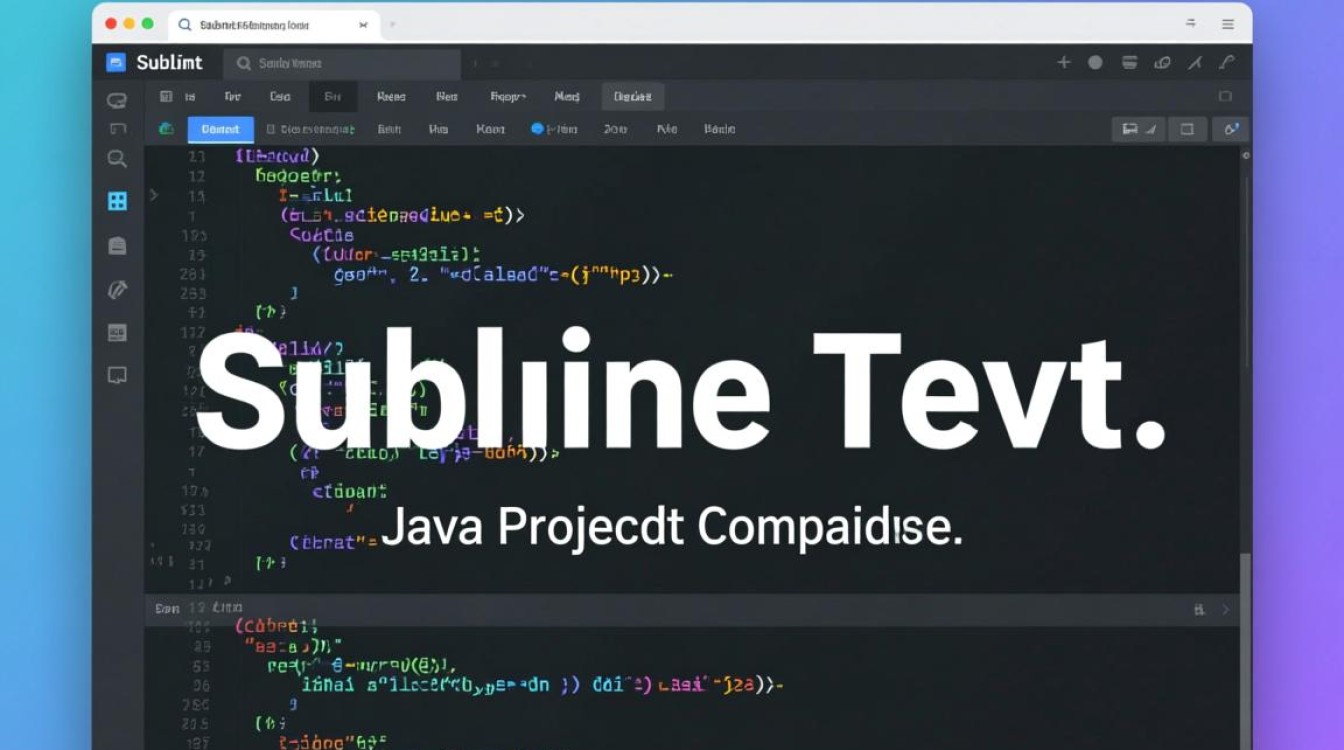Click the plus icon in the top toolbar
1344x750 pixels.
tap(1064, 62)
